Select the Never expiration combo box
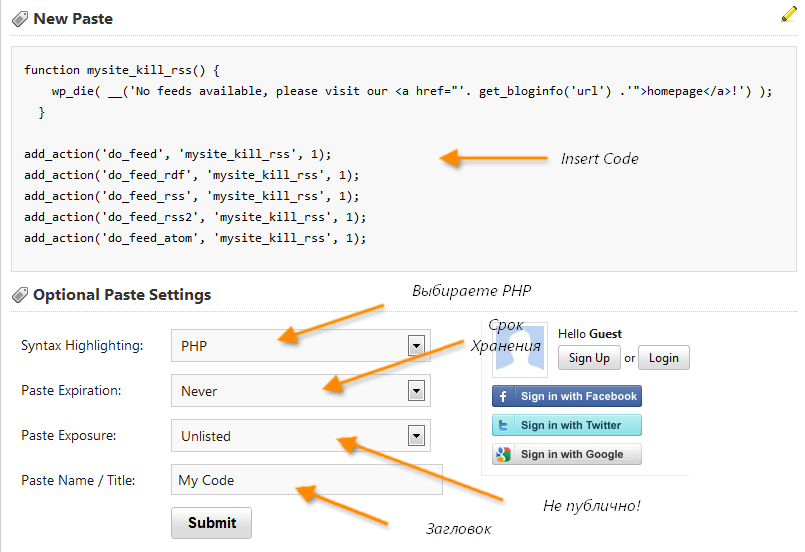The width and height of the screenshot is (805, 552). pos(301,391)
